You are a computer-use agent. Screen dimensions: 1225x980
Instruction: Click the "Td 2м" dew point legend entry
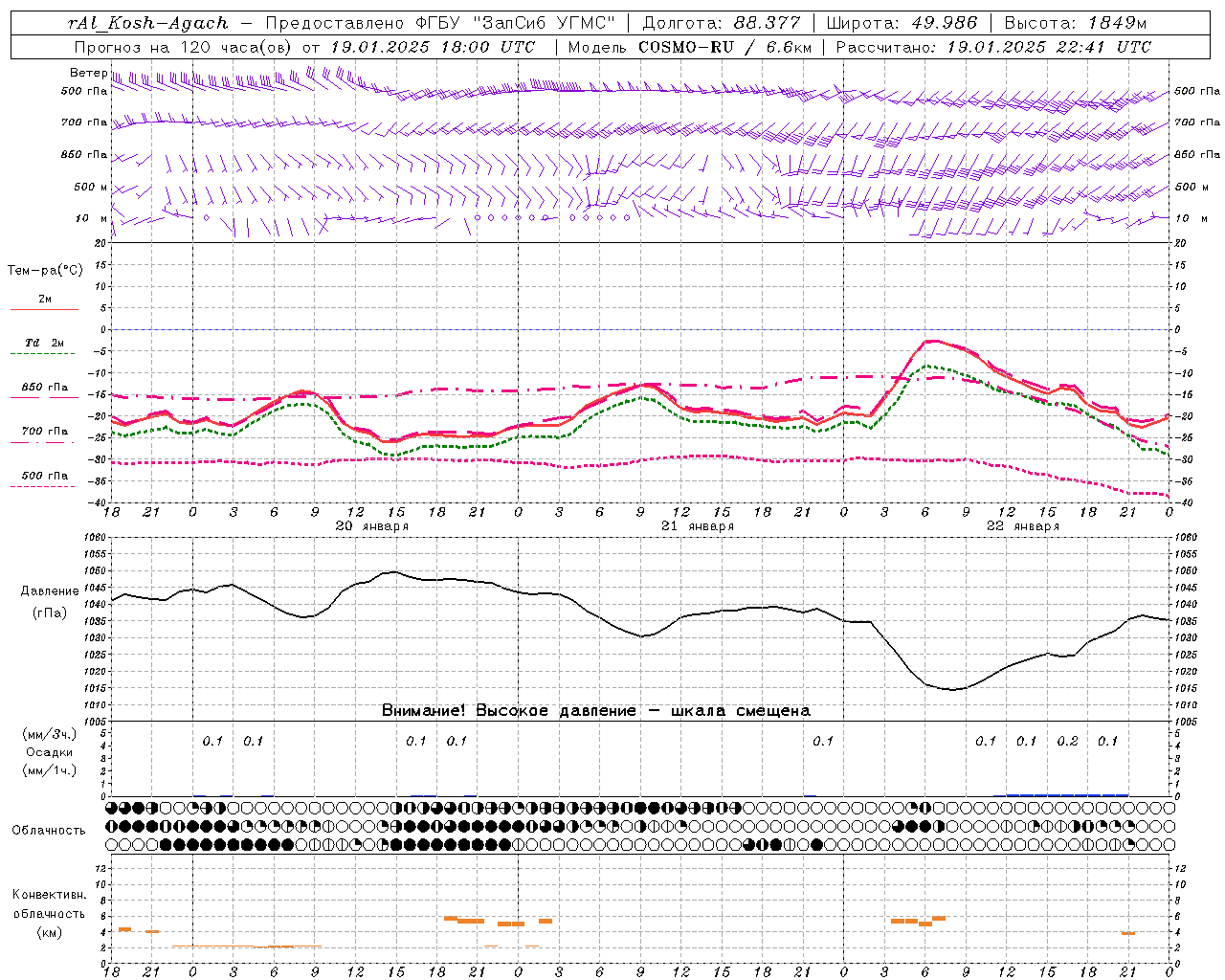point(44,343)
